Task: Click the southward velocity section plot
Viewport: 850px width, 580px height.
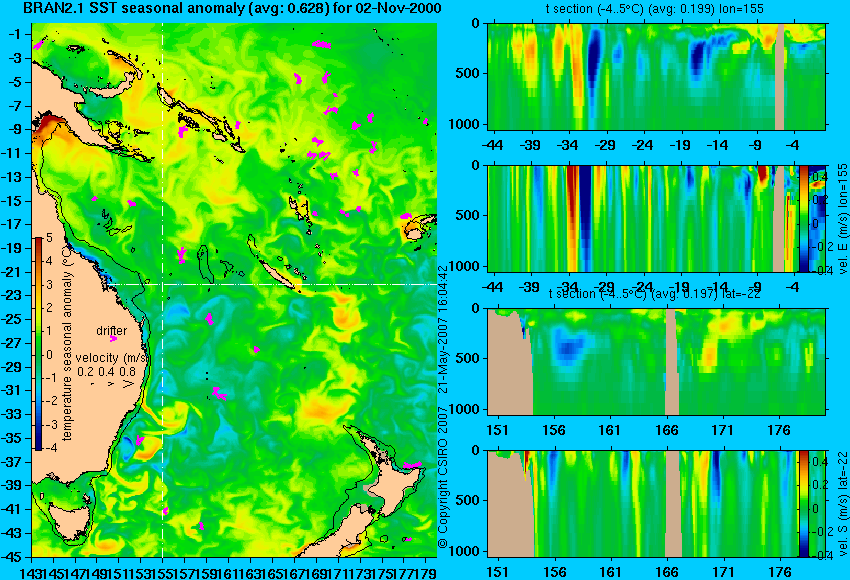Action: (643, 504)
